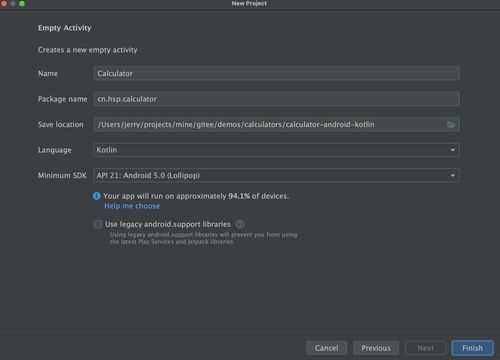500x360 pixels.
Task: Open the API 21 Android 5.0 combo box
Action: (x=276, y=176)
